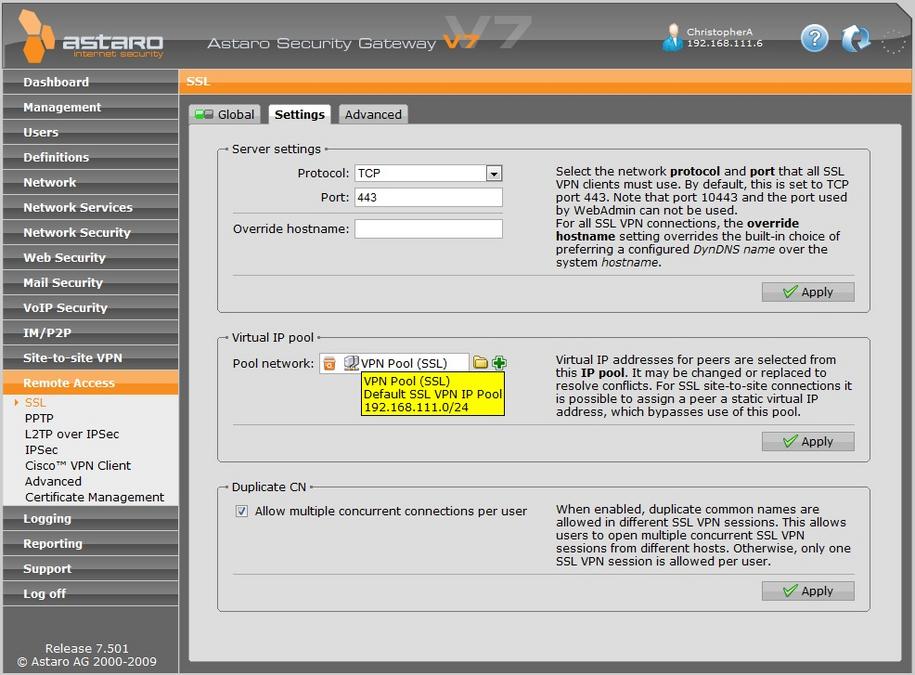
Task: Open the Reporting menu
Action: click(x=91, y=544)
